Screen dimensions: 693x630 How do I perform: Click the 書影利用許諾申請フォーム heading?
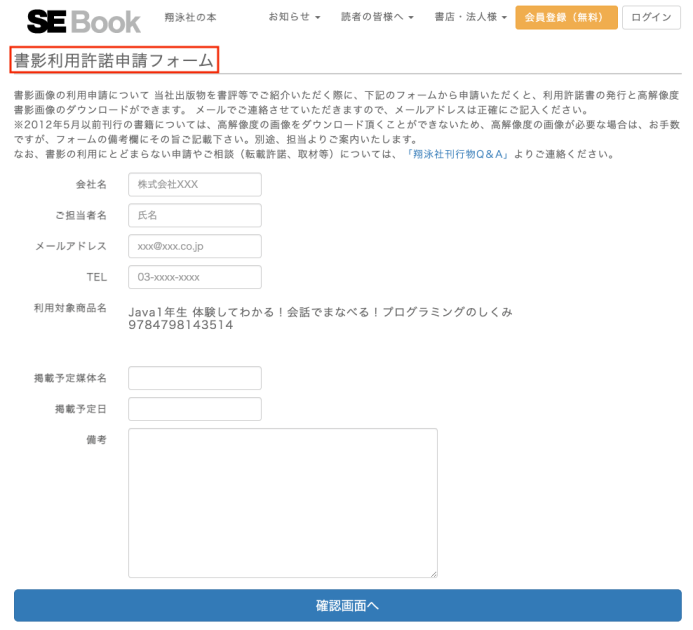coord(114,60)
